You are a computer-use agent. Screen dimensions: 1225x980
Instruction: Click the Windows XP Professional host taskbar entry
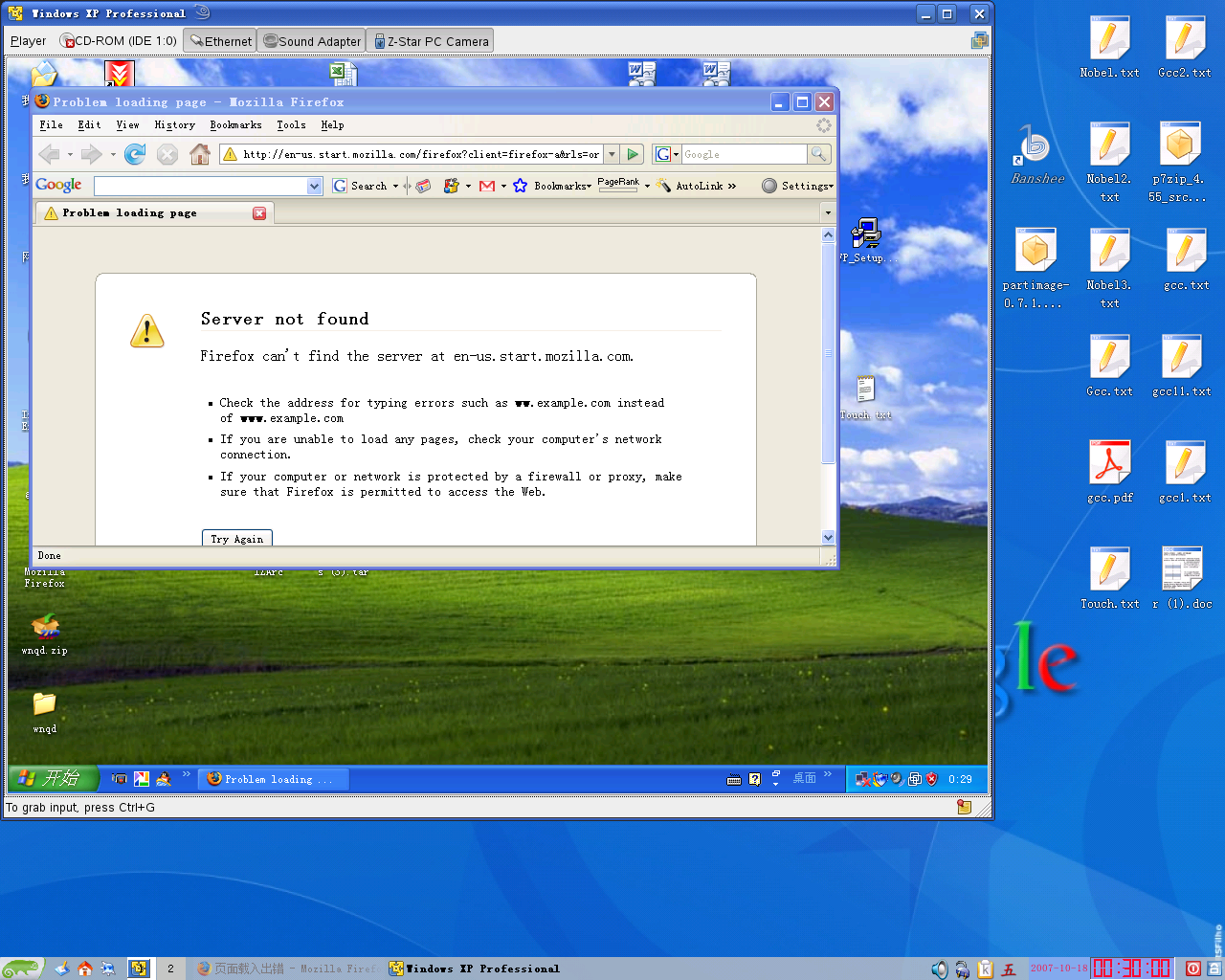click(x=475, y=969)
